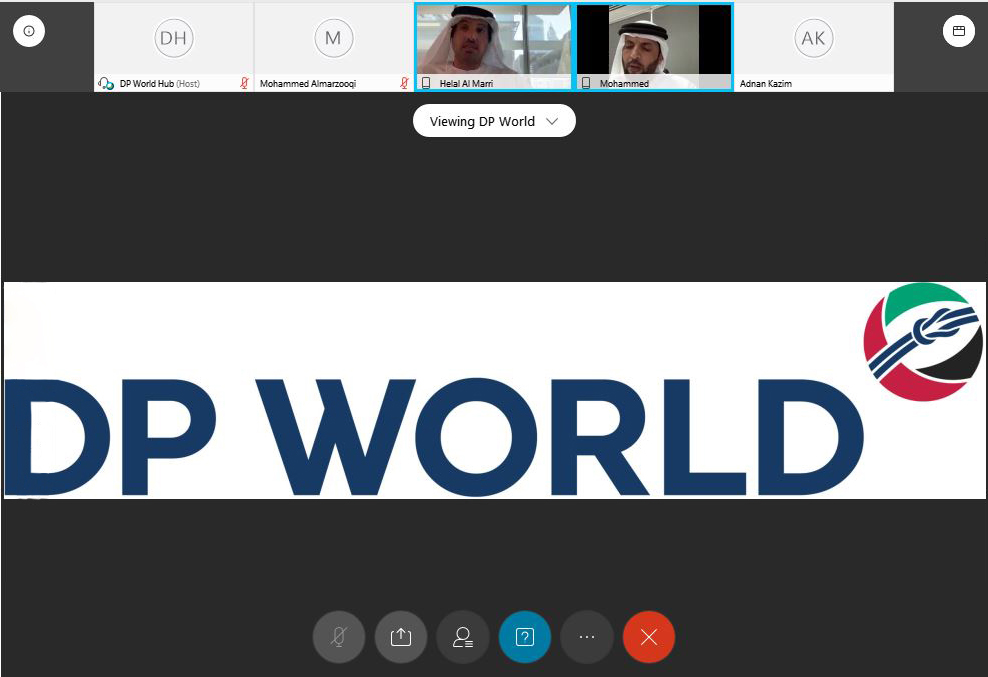Toggle the blue Q&A panel button
The image size is (988, 677).
525,637
